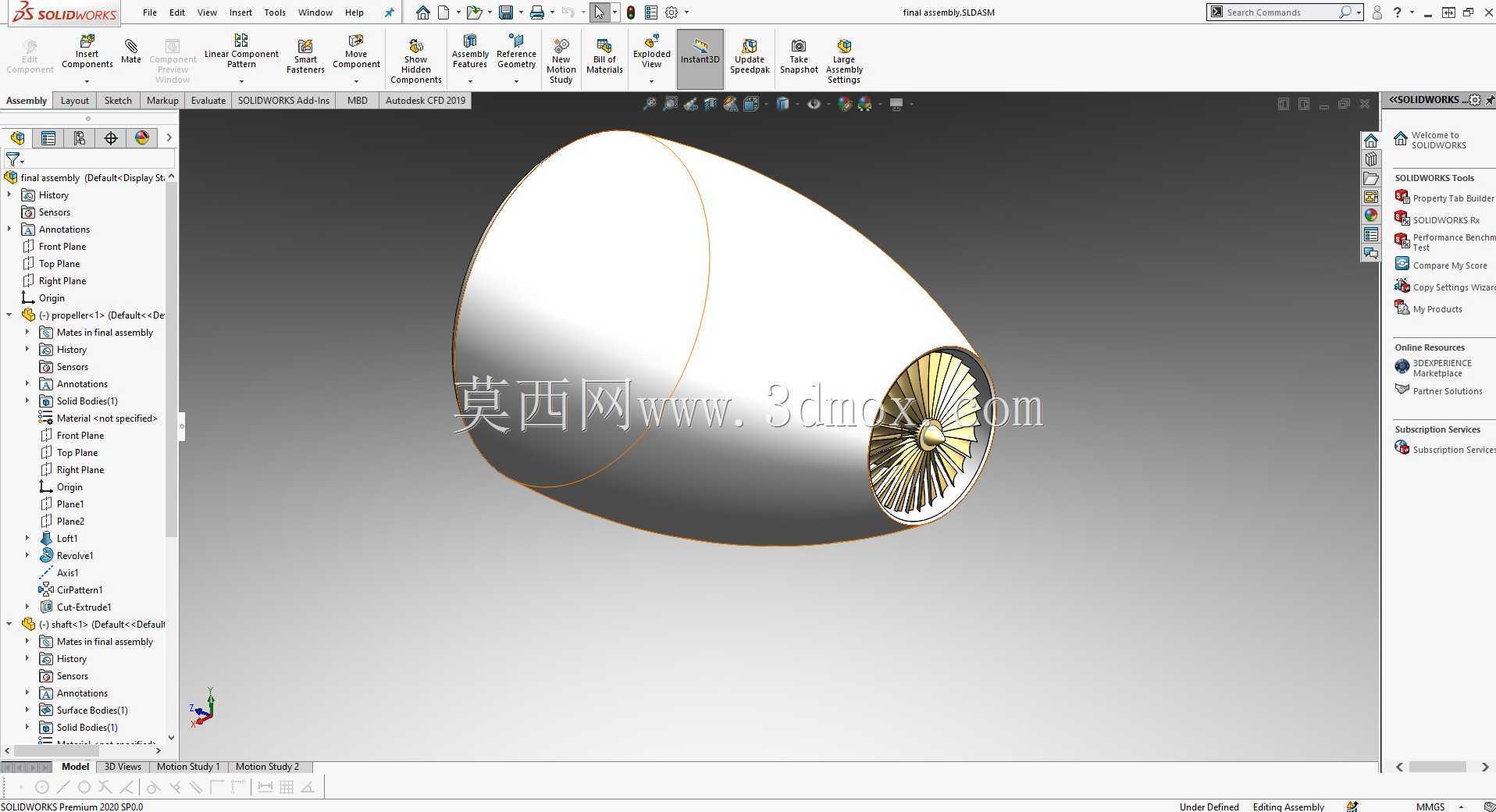Open the Options gear icon
This screenshot has height=812, width=1496.
pyautogui.click(x=671, y=12)
